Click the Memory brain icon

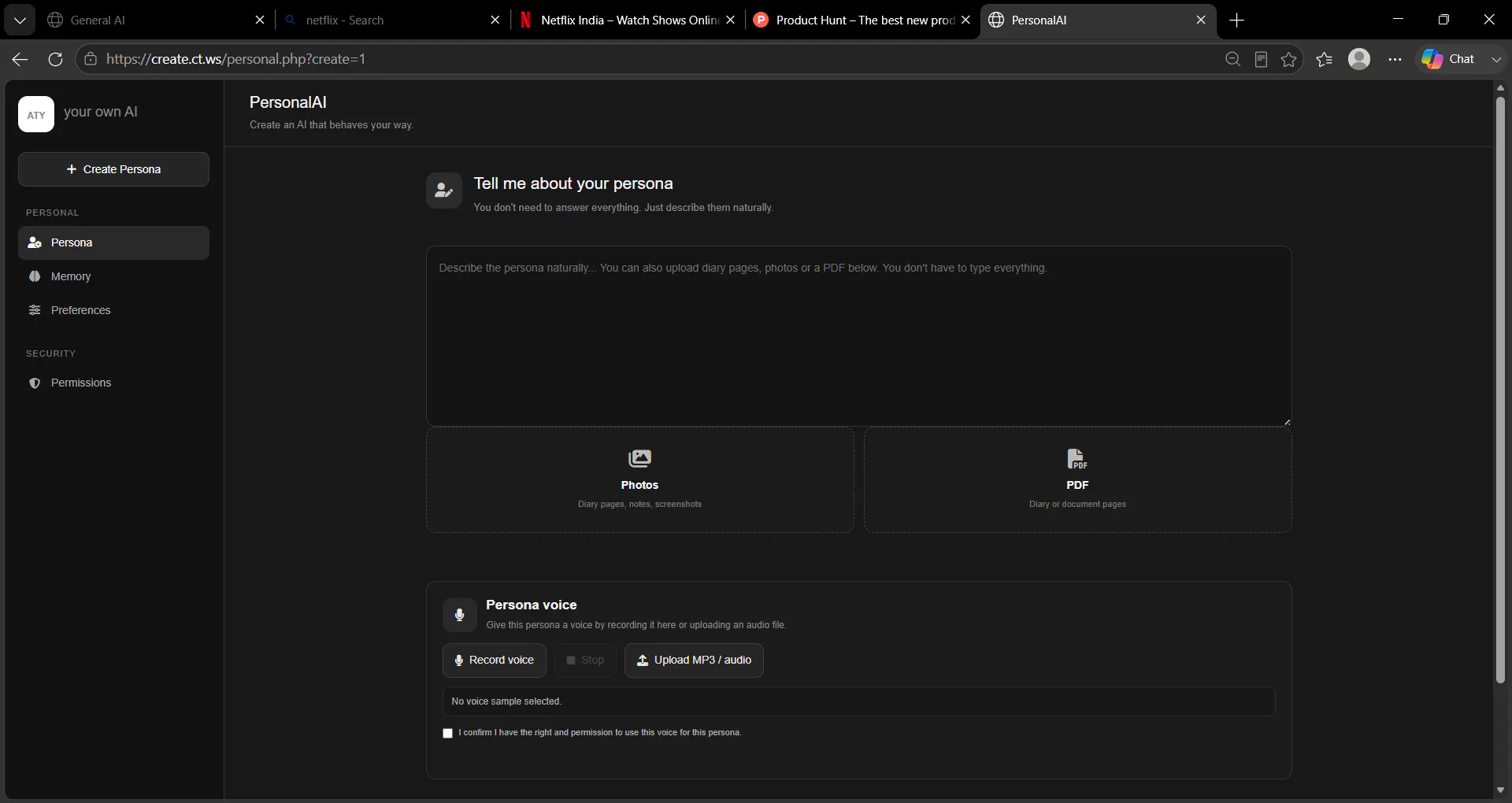point(35,276)
